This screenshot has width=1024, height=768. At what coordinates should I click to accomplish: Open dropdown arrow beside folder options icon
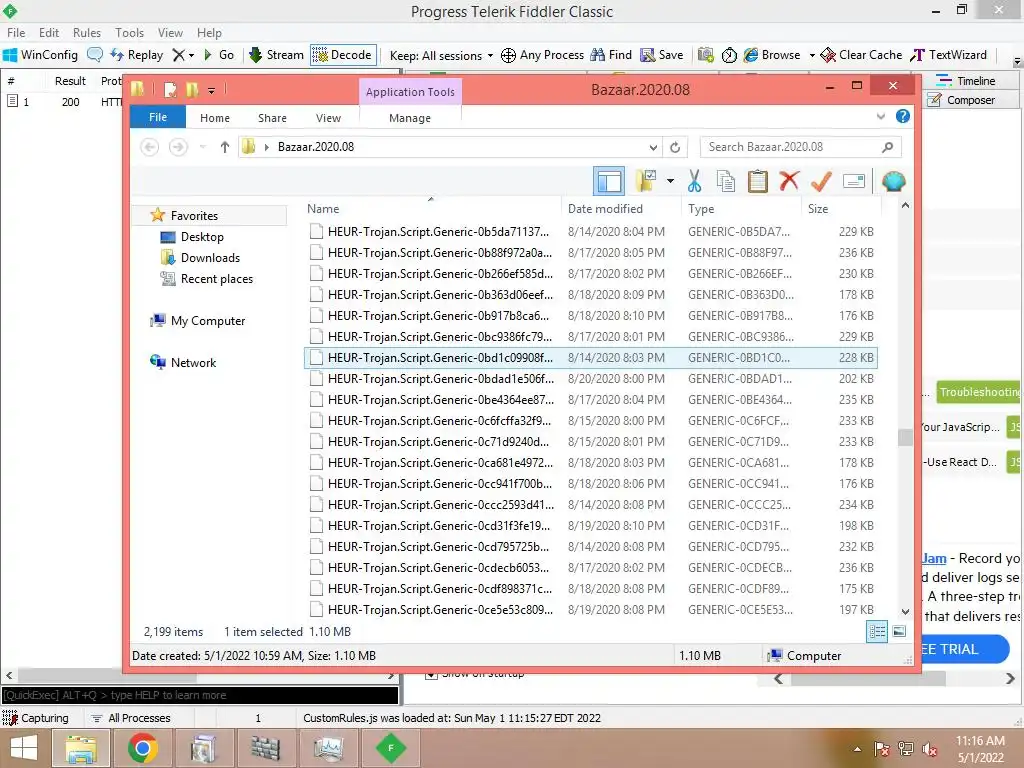(670, 181)
